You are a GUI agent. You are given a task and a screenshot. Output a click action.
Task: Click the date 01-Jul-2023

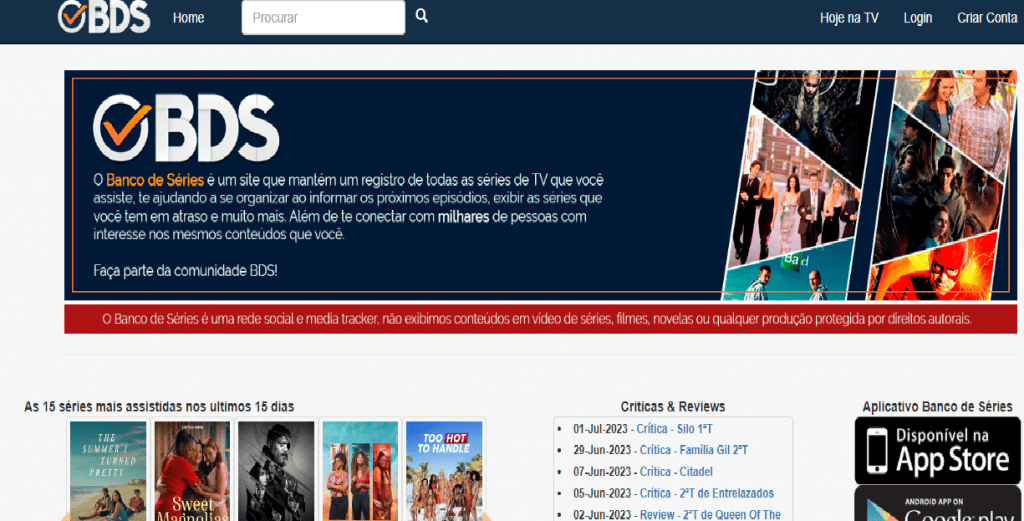(600, 429)
